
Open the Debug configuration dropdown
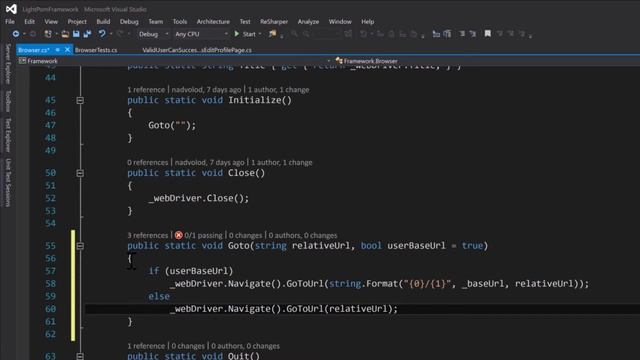pyautogui.click(x=153, y=34)
